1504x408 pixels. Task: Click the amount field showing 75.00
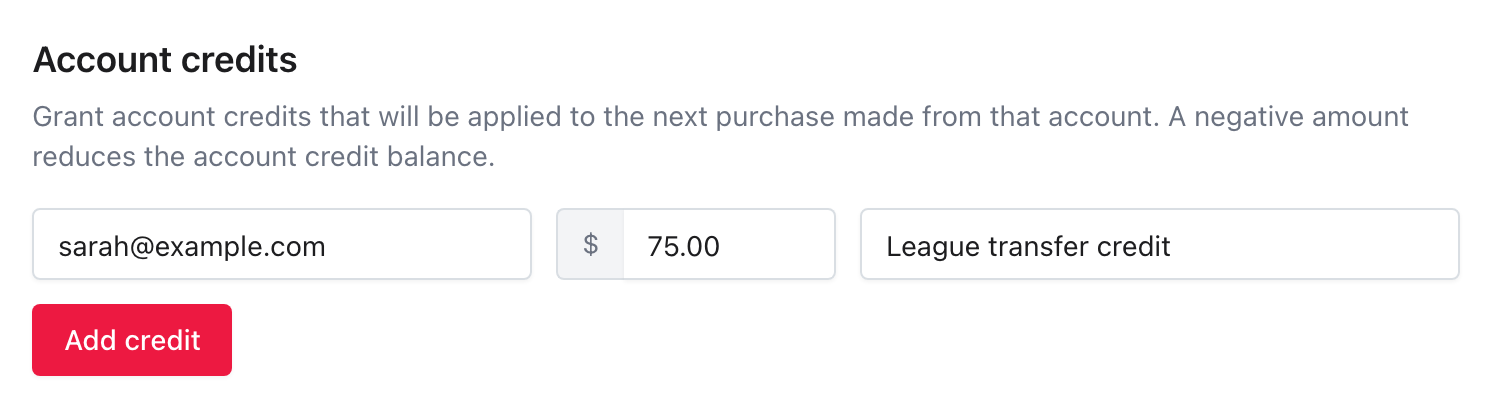(x=729, y=244)
